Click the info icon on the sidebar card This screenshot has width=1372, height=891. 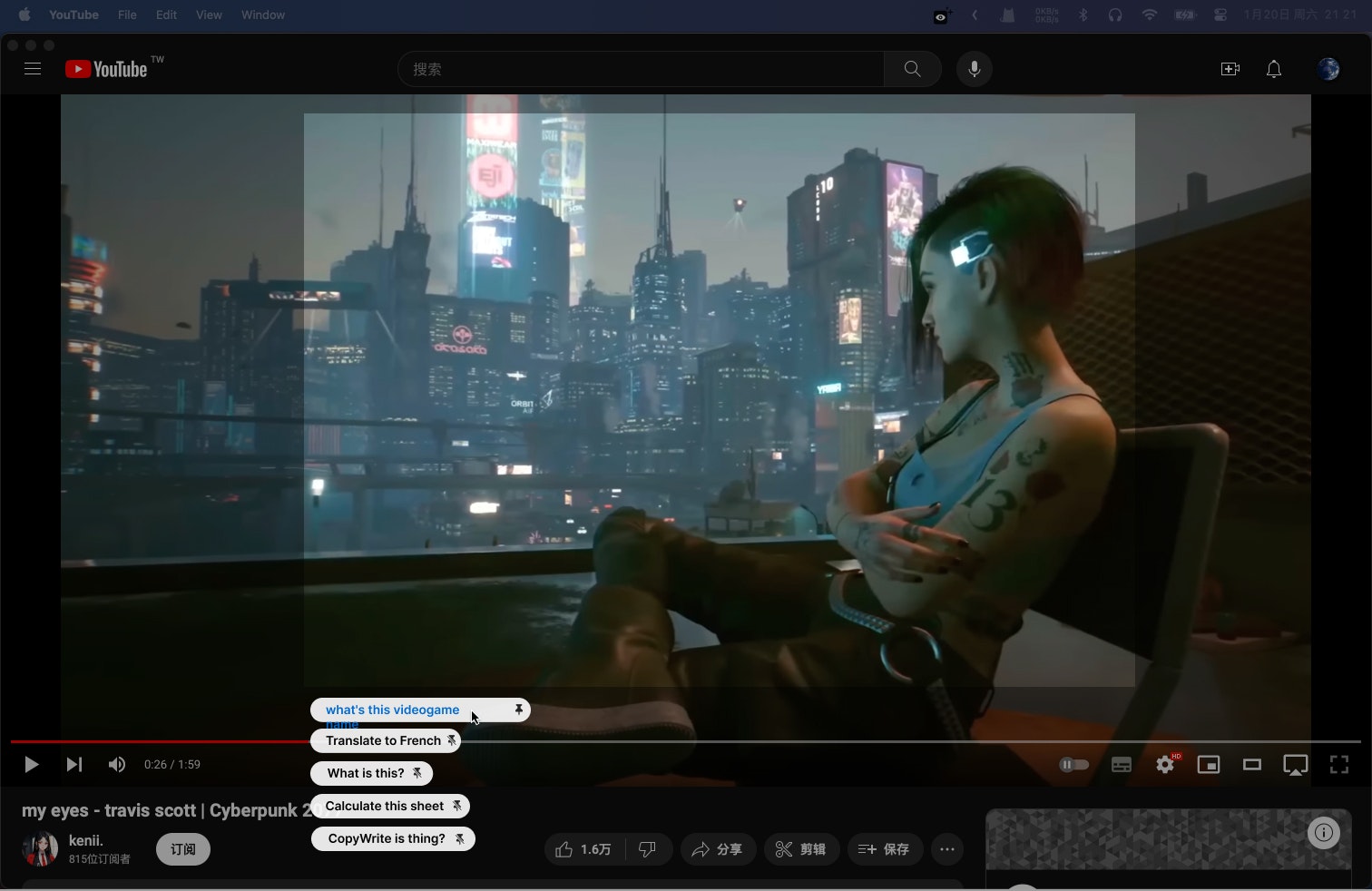[1324, 832]
